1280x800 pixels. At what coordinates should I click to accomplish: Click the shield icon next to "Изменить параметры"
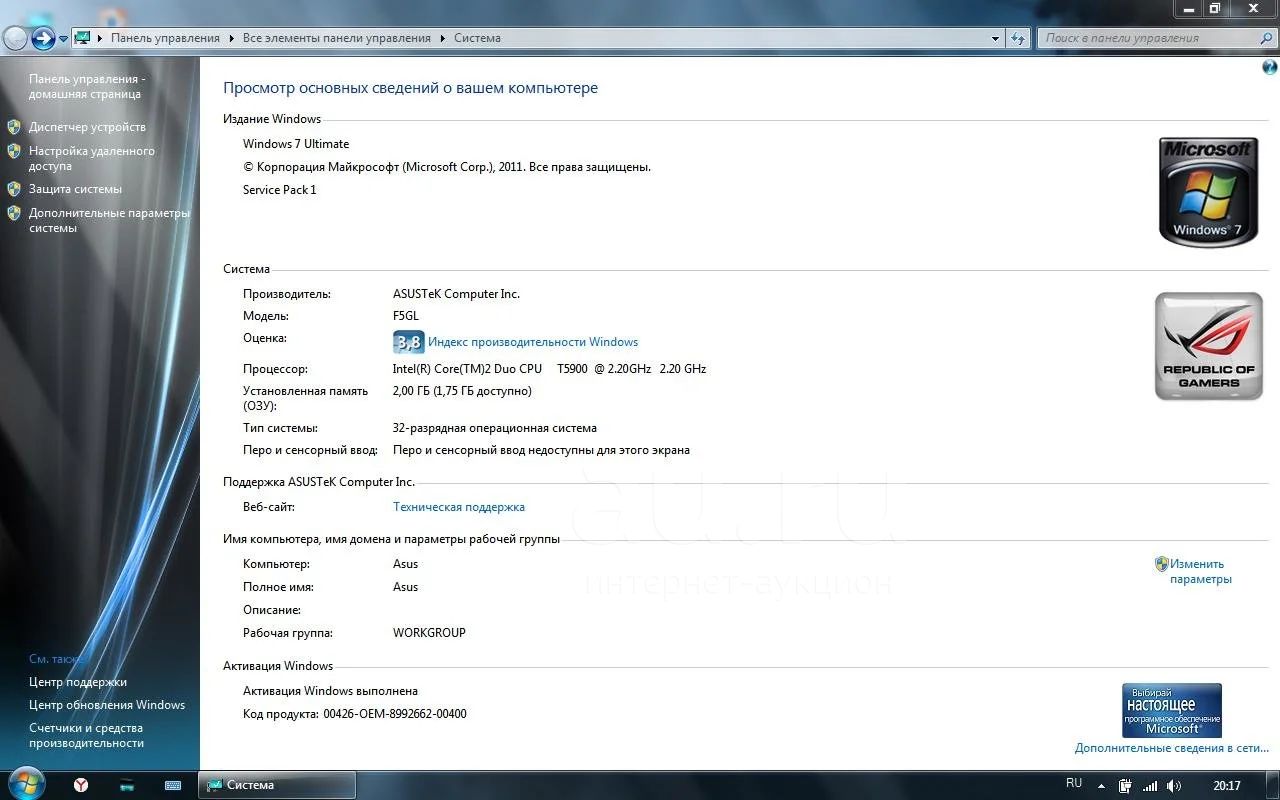click(x=1162, y=564)
